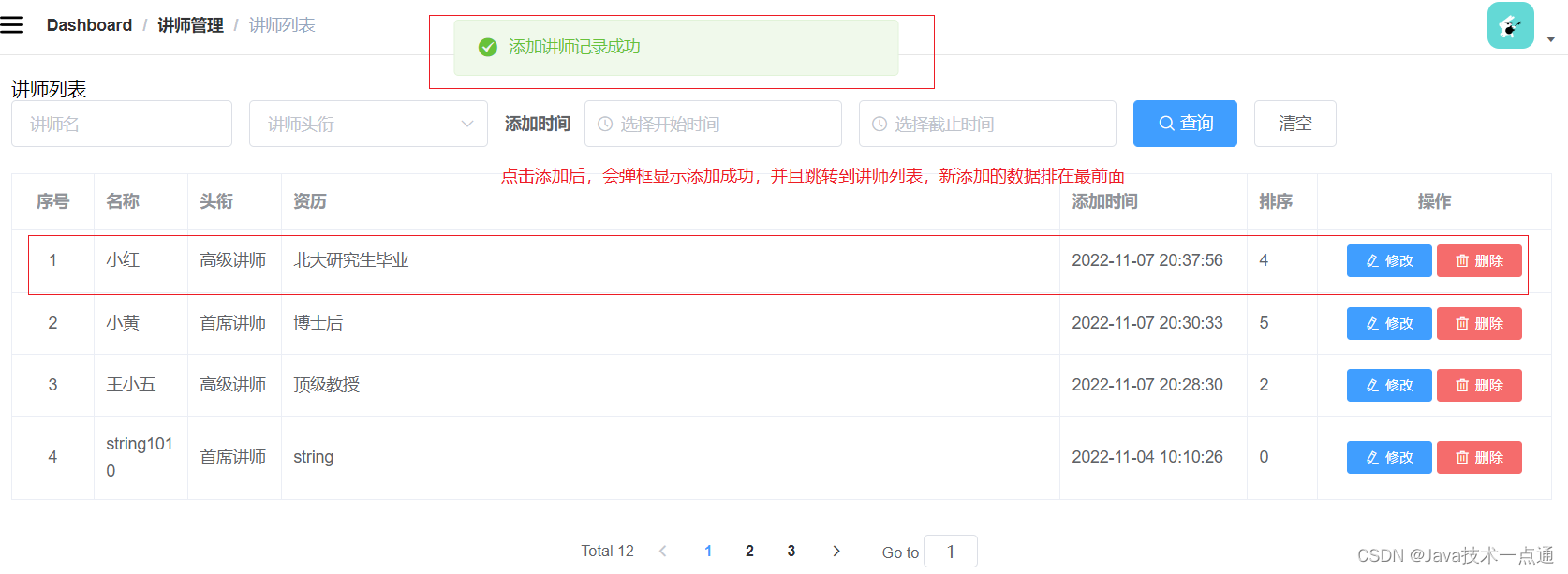
Task: Click timestamp 2022-11-07 20:30:33
Action: point(1147,323)
